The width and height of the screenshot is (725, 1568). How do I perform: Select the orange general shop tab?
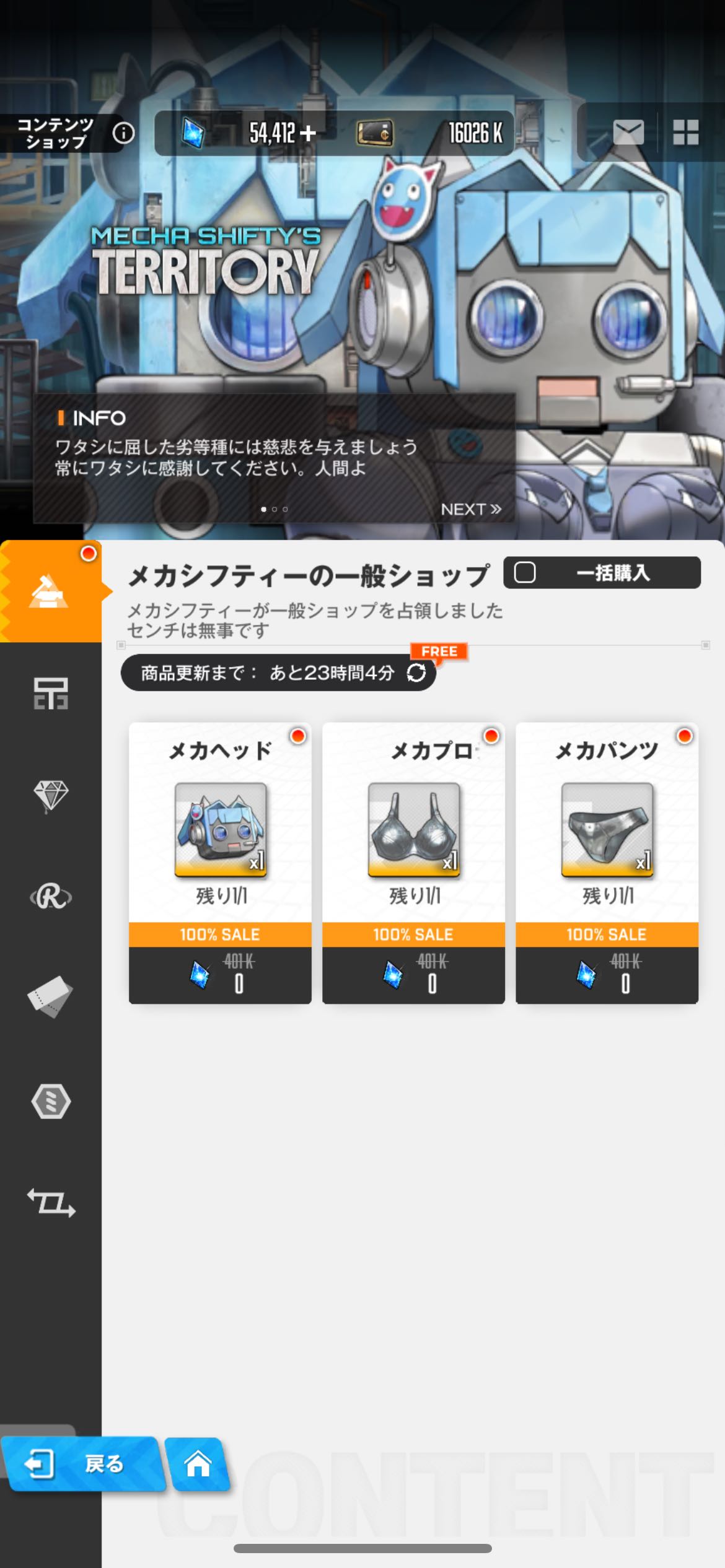51,591
